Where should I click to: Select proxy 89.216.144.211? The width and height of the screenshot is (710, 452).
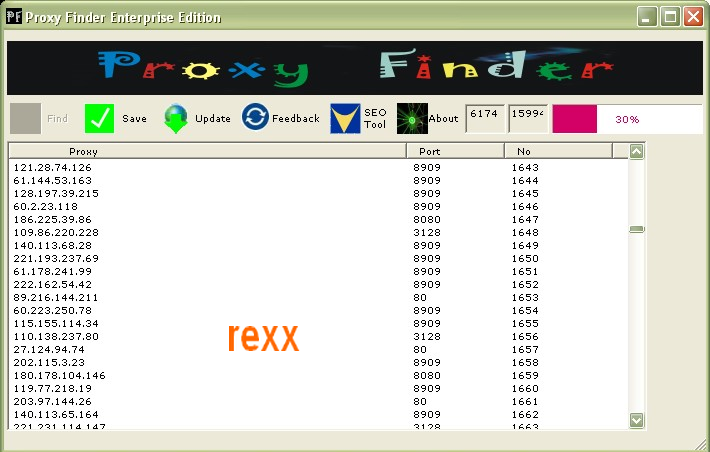[56, 298]
